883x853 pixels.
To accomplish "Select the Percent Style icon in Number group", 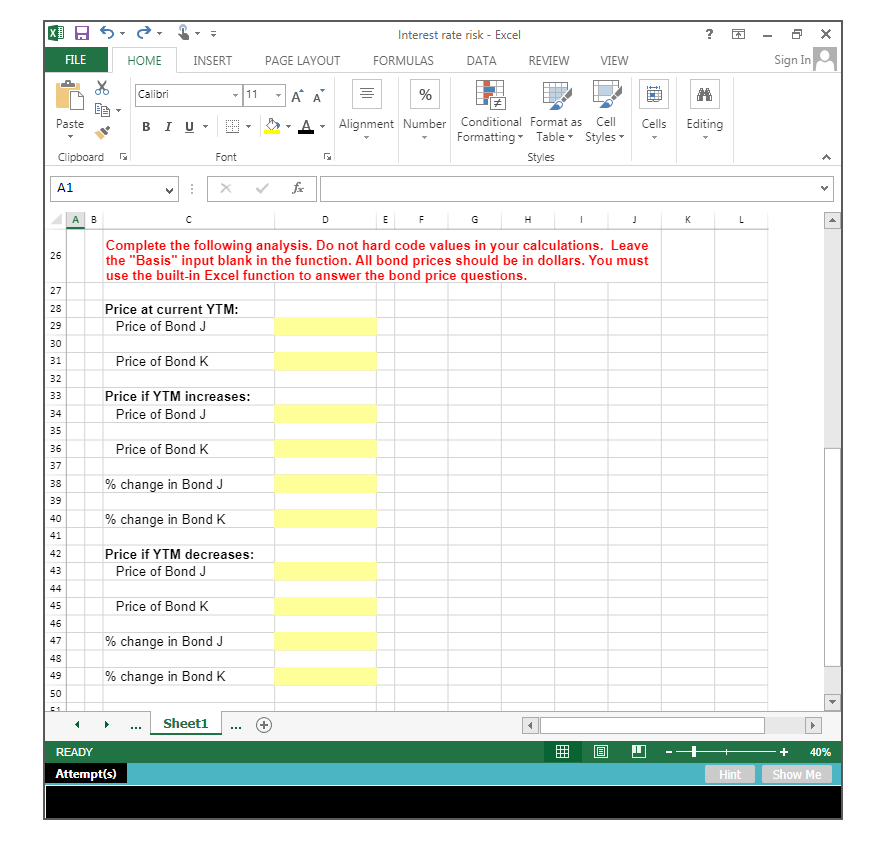I will pos(424,93).
